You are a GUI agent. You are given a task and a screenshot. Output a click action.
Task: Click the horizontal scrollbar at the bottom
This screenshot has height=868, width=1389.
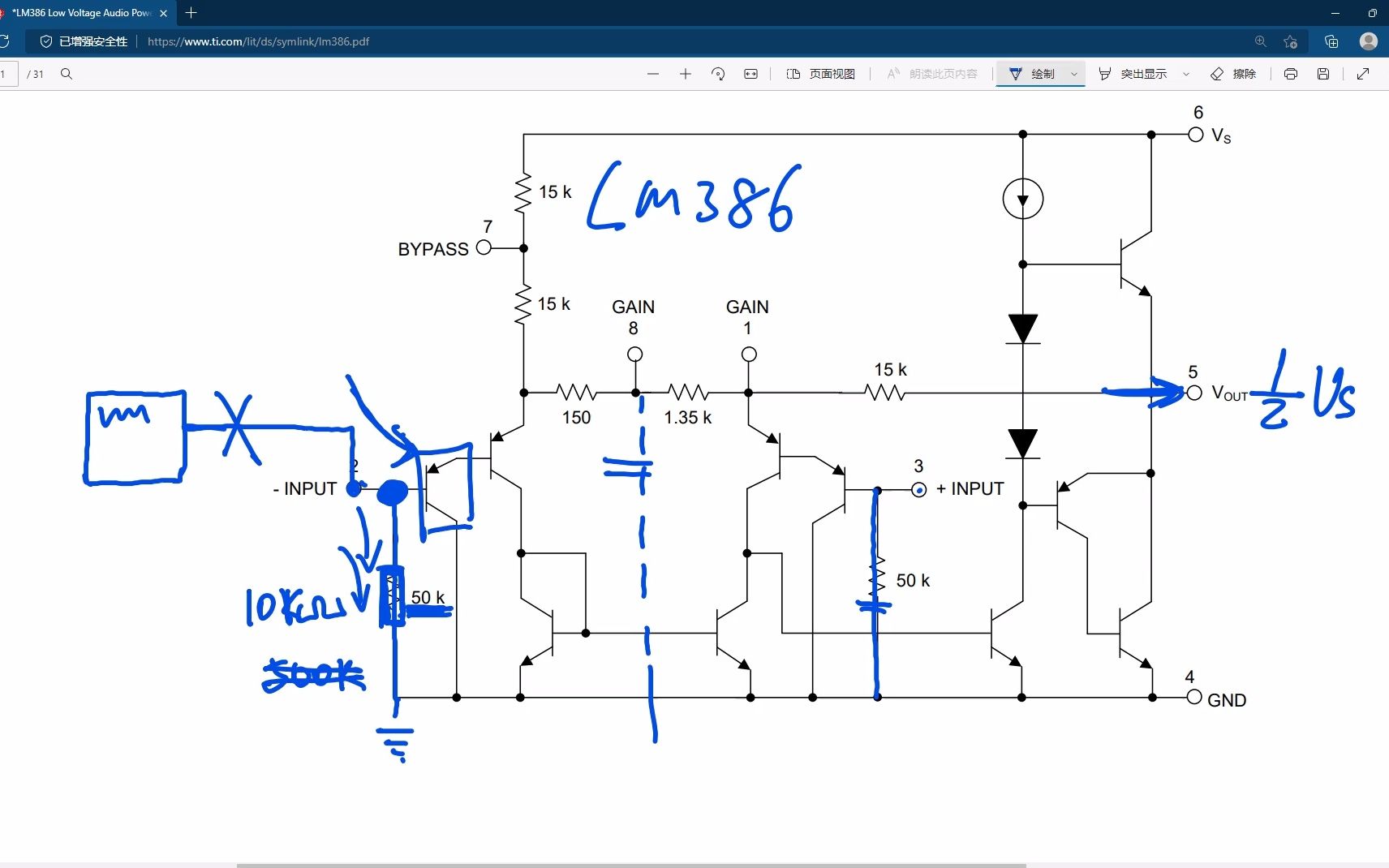631,865
